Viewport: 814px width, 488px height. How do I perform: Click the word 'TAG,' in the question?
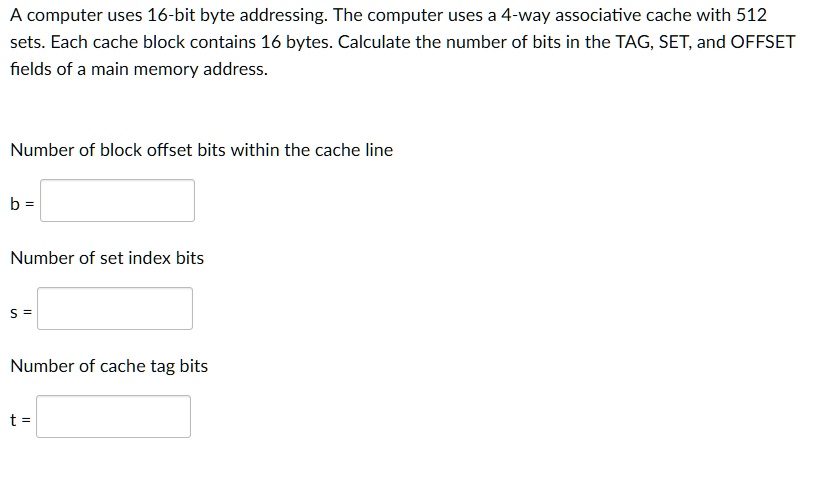[x=634, y=42]
